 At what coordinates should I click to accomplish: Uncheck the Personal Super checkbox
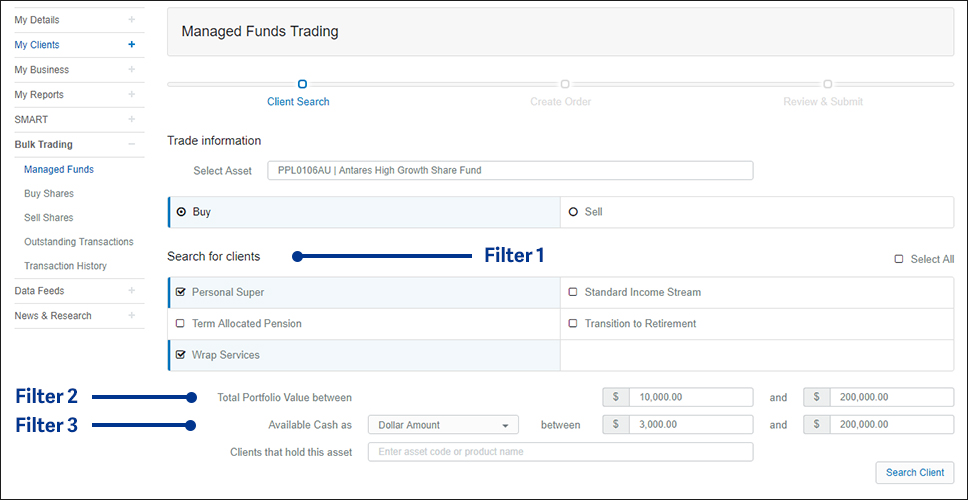click(180, 292)
